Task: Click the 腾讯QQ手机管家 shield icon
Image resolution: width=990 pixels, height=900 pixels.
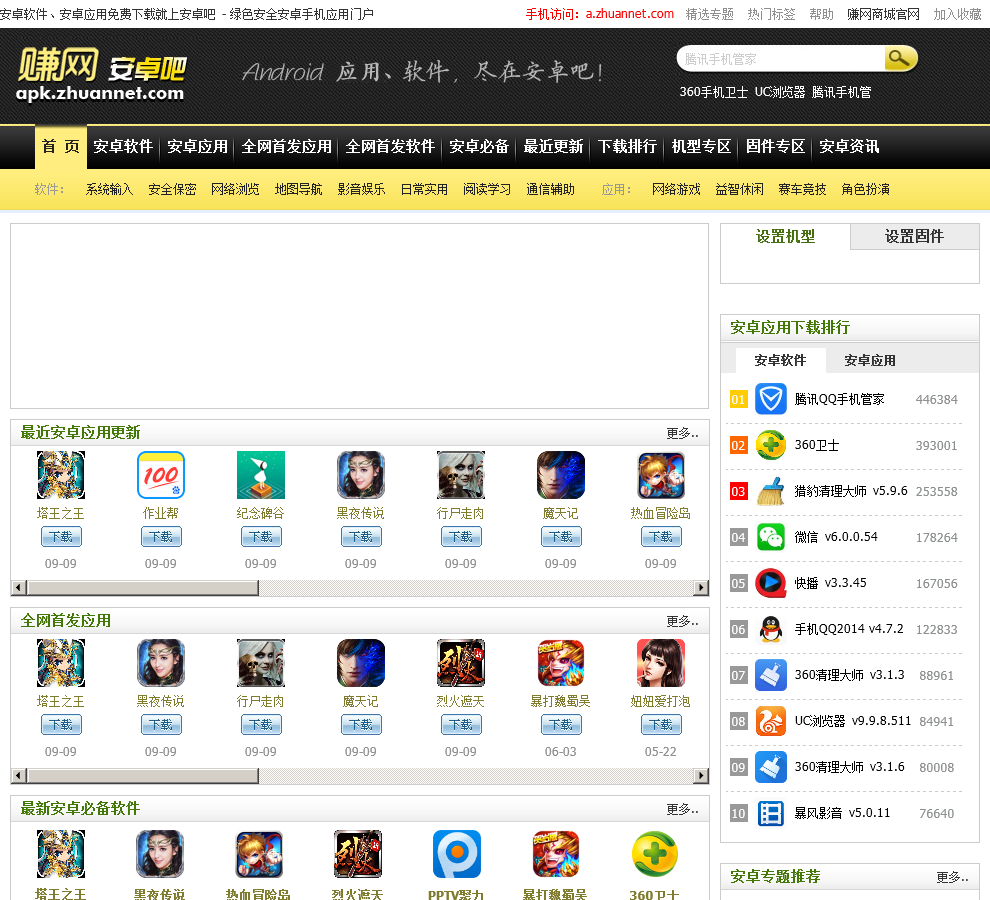Action: tap(771, 399)
